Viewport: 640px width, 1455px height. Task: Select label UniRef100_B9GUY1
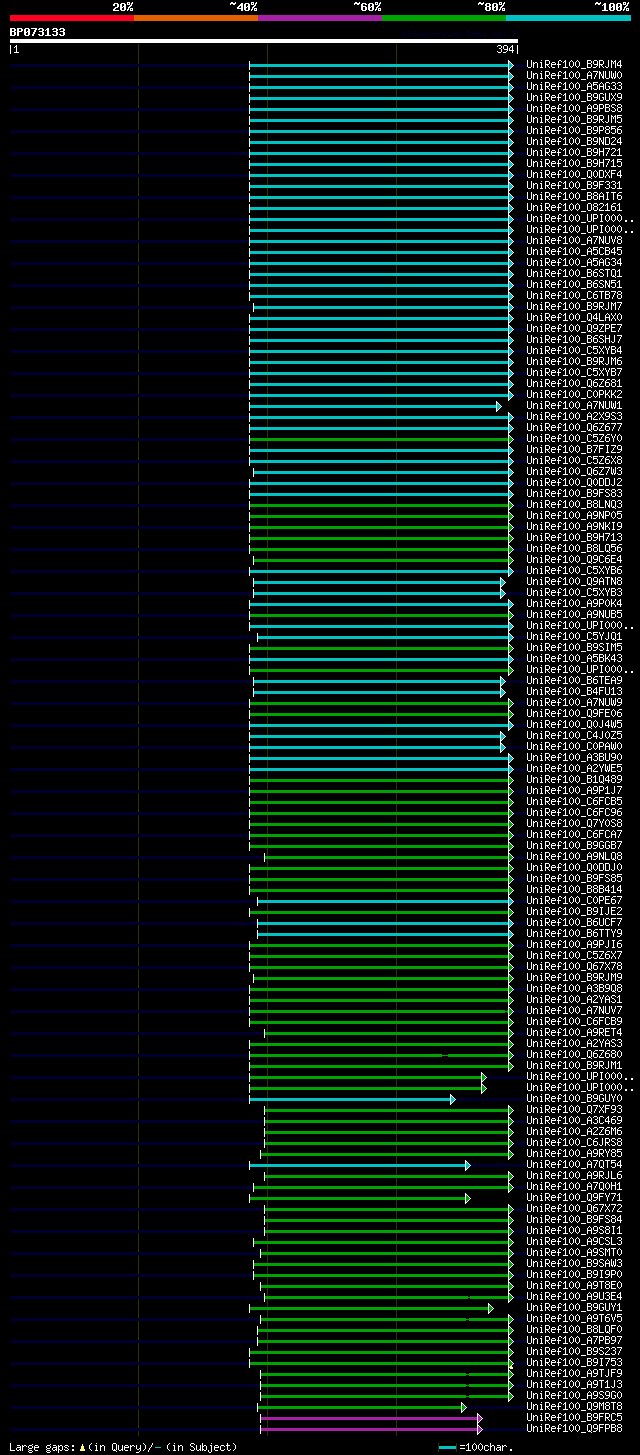pos(574,1307)
